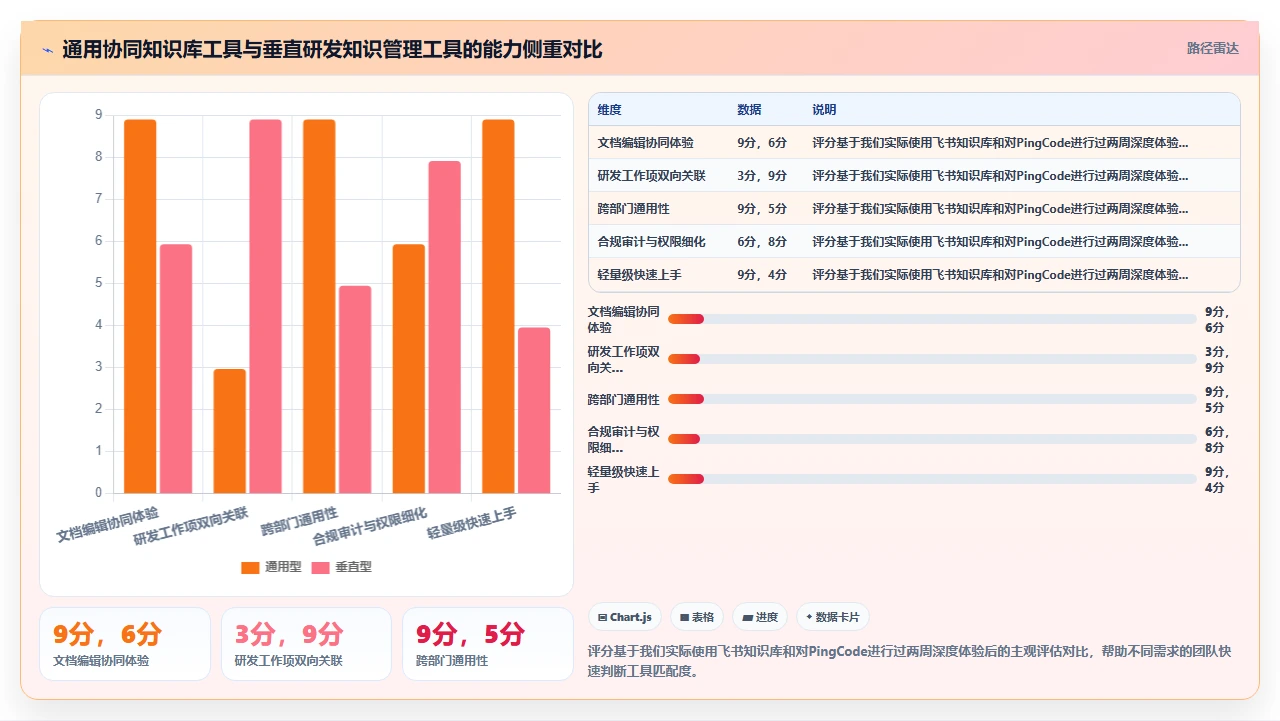The width and height of the screenshot is (1280, 721).
Task: Click x-axis label 文档编辑协同体验
Action: coord(108,524)
